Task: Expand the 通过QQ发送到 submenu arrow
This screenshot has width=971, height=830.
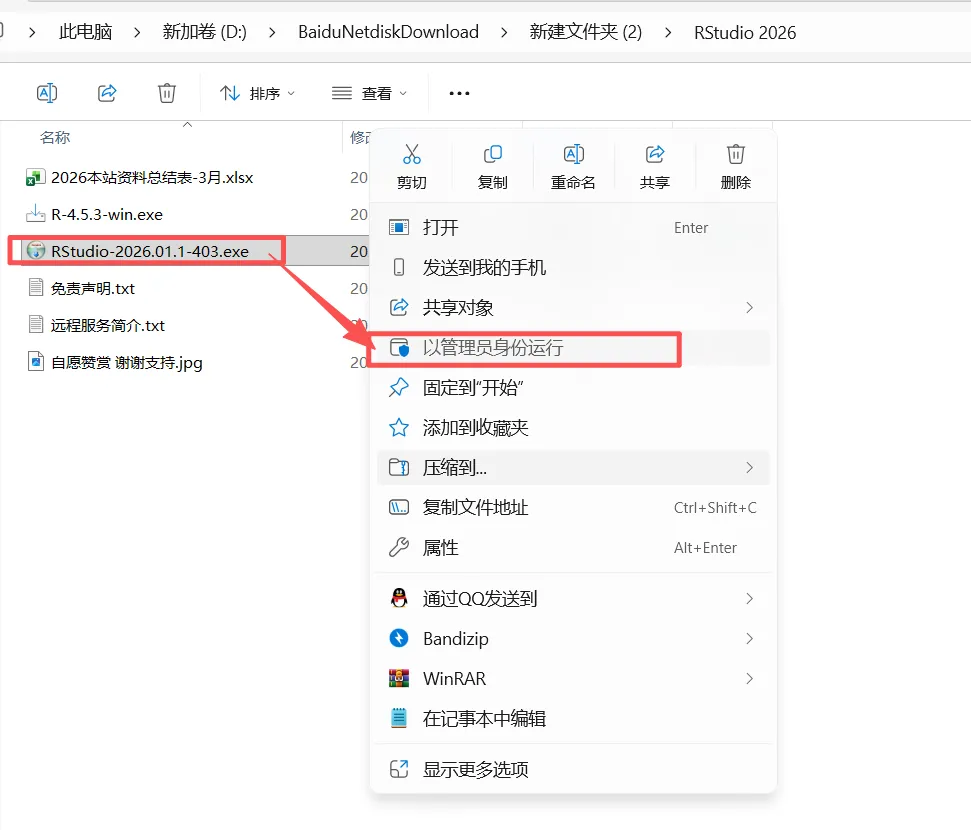Action: [x=749, y=598]
